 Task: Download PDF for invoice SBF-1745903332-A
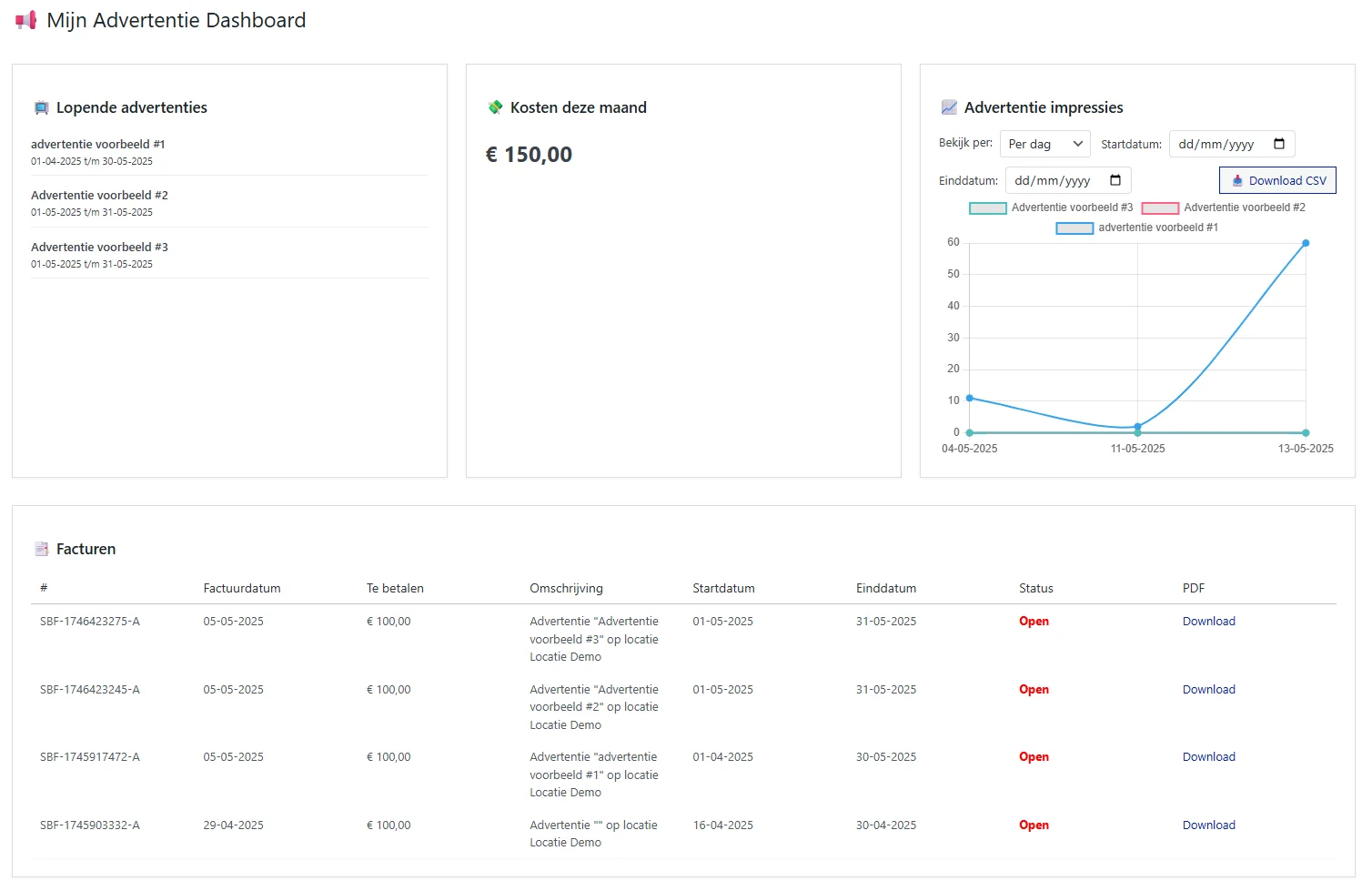(x=1208, y=825)
